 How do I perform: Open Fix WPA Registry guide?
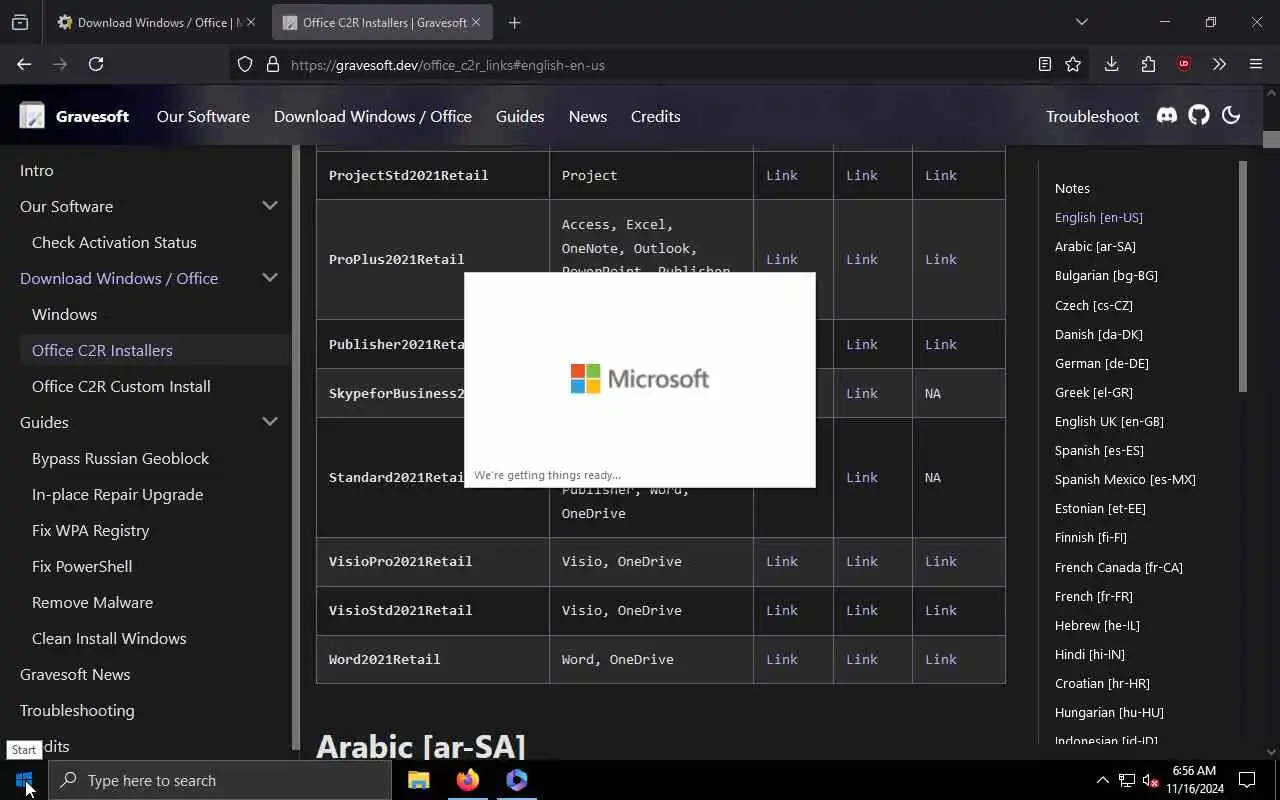pyautogui.click(x=90, y=530)
